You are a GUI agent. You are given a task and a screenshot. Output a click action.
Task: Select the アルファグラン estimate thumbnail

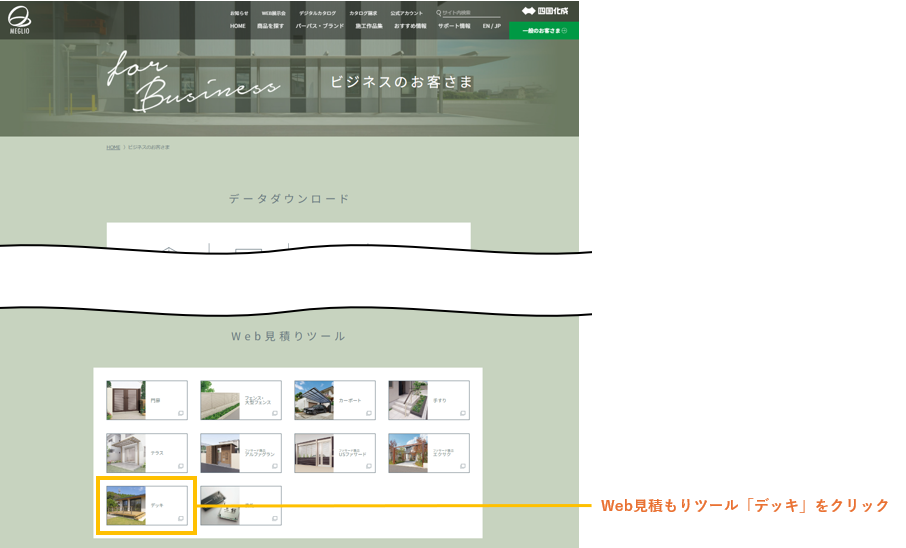220,453
